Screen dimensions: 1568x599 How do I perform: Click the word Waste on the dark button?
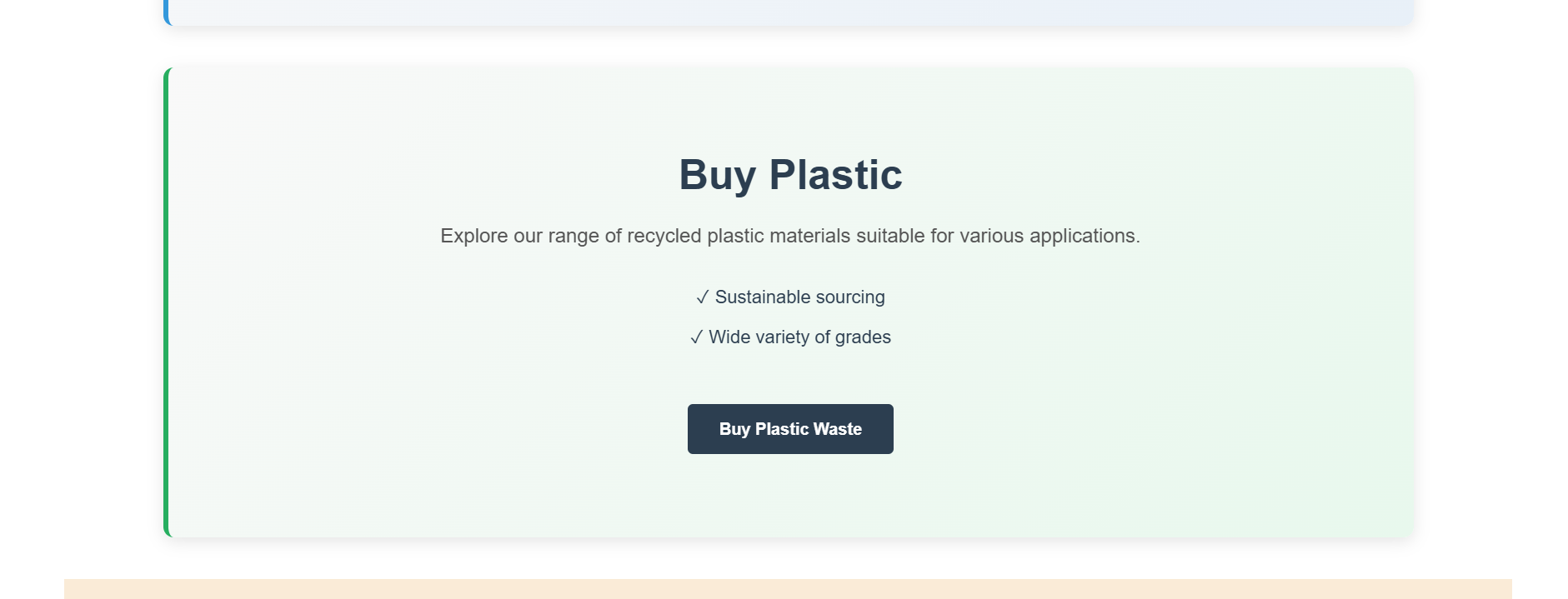coord(838,429)
